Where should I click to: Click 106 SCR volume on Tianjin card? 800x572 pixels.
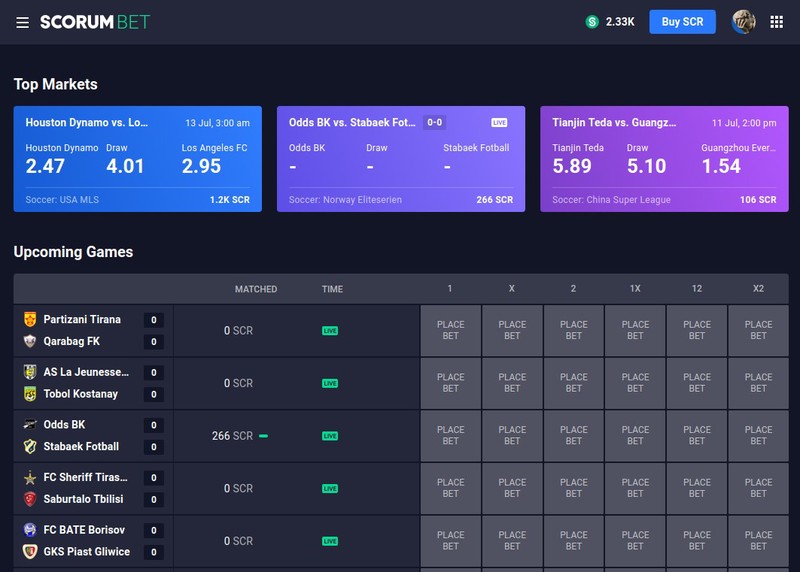tap(758, 200)
